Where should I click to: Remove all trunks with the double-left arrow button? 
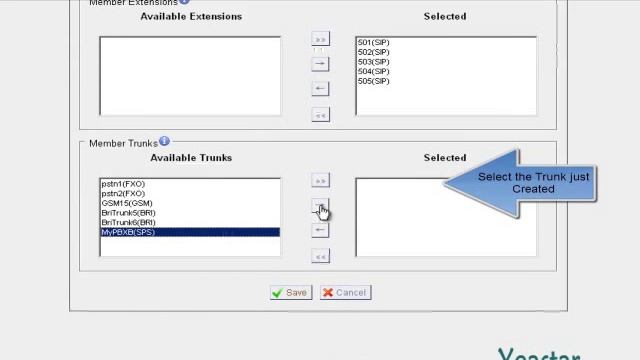(320, 256)
